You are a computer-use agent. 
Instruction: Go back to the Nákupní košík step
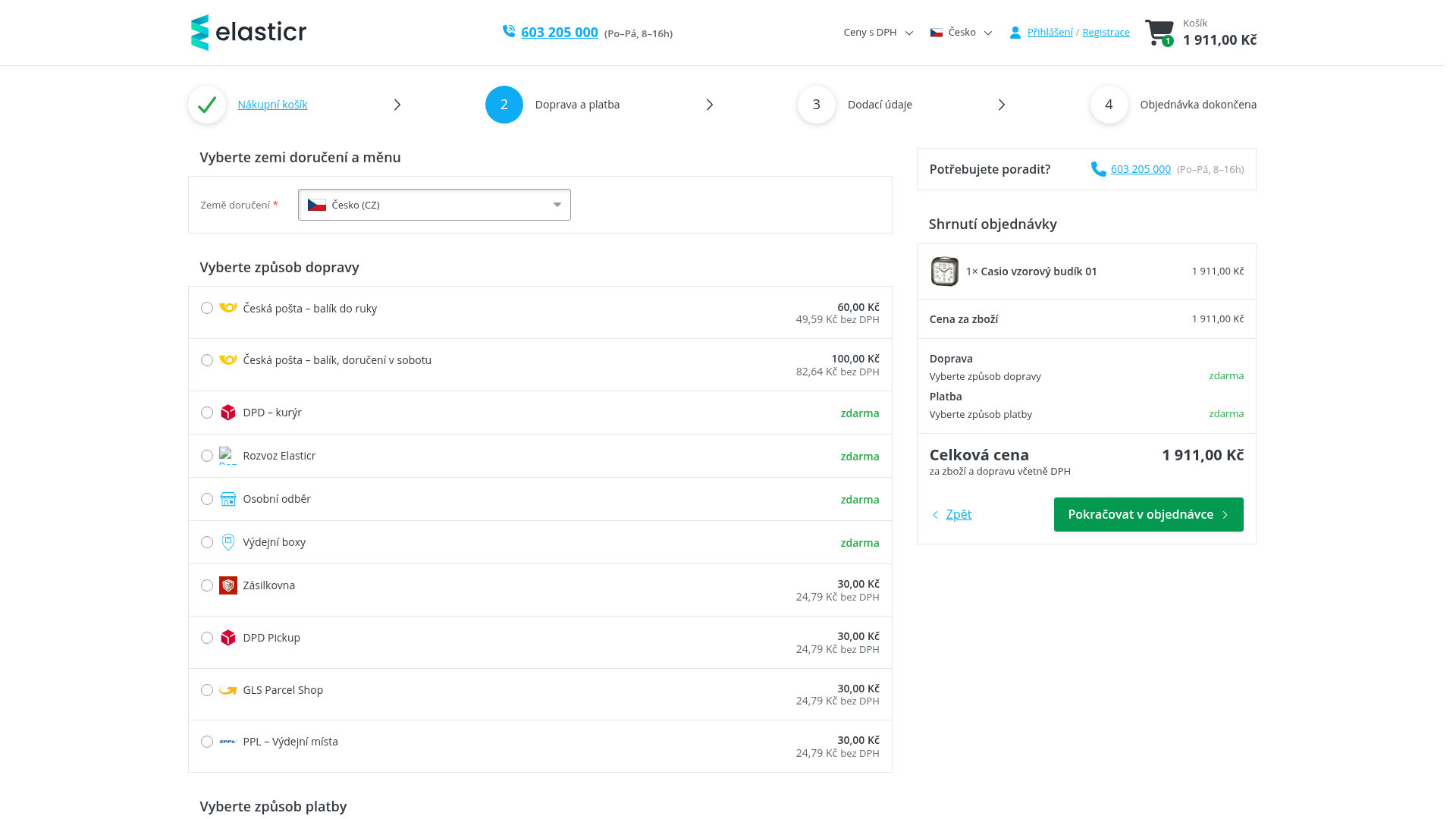(272, 105)
